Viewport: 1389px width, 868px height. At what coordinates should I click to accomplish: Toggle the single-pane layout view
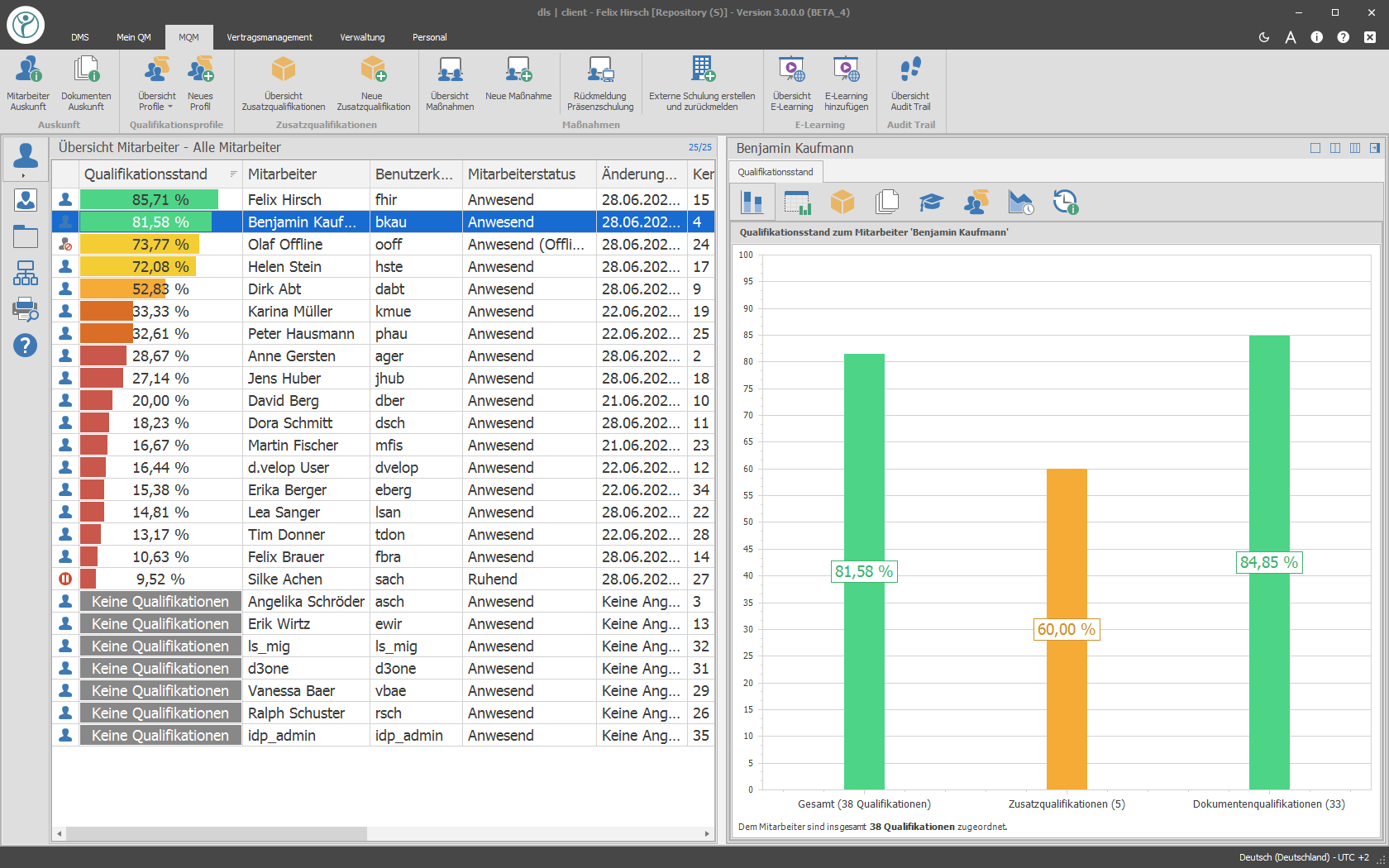1316,148
